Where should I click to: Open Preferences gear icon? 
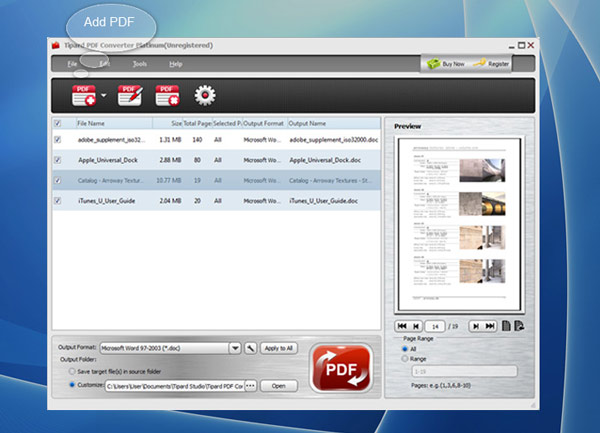pos(205,95)
